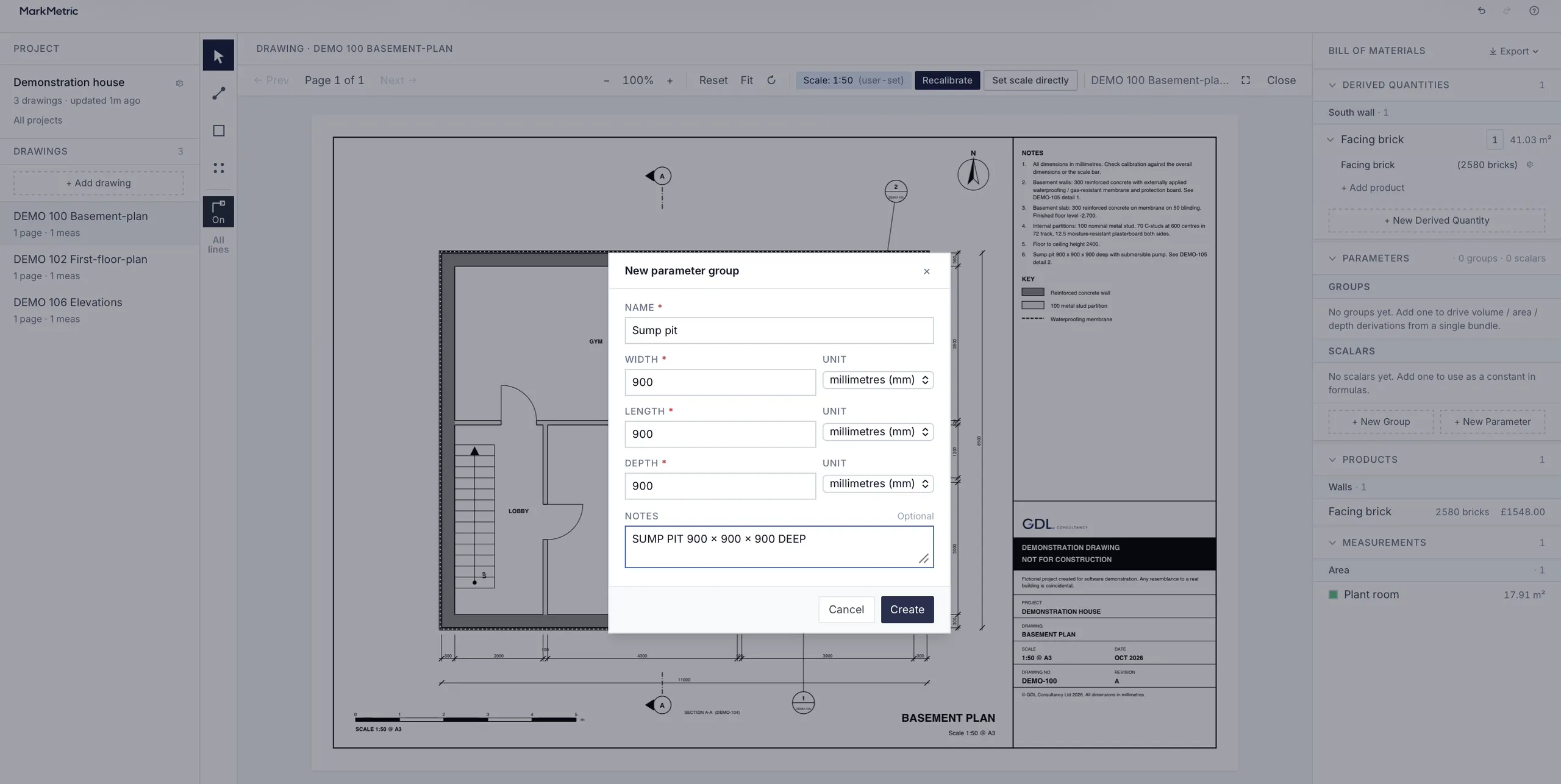Screen dimensions: 1561x784
Task: Collapse the Products section
Action: tap(1332, 460)
